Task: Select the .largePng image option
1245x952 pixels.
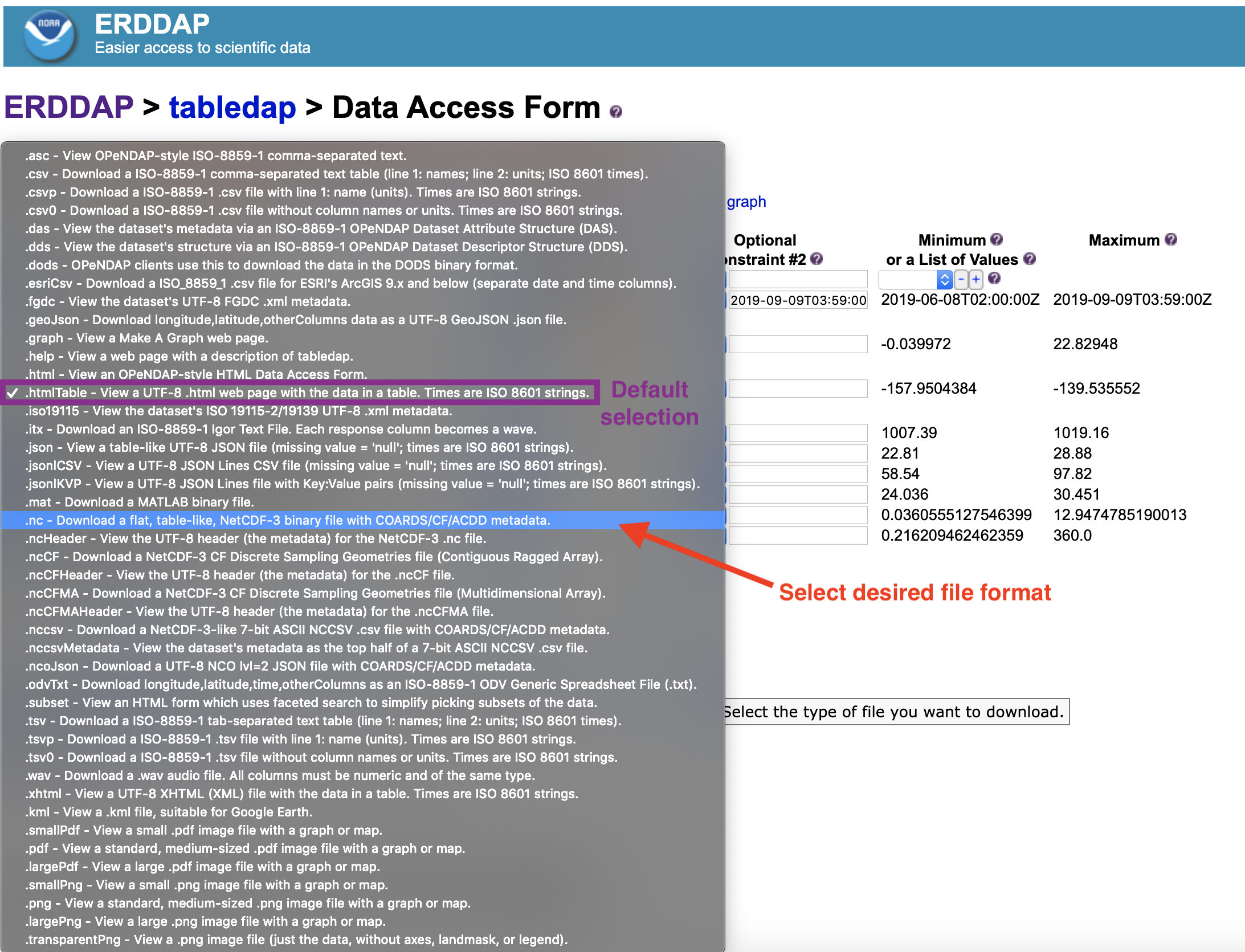Action: coord(362,921)
